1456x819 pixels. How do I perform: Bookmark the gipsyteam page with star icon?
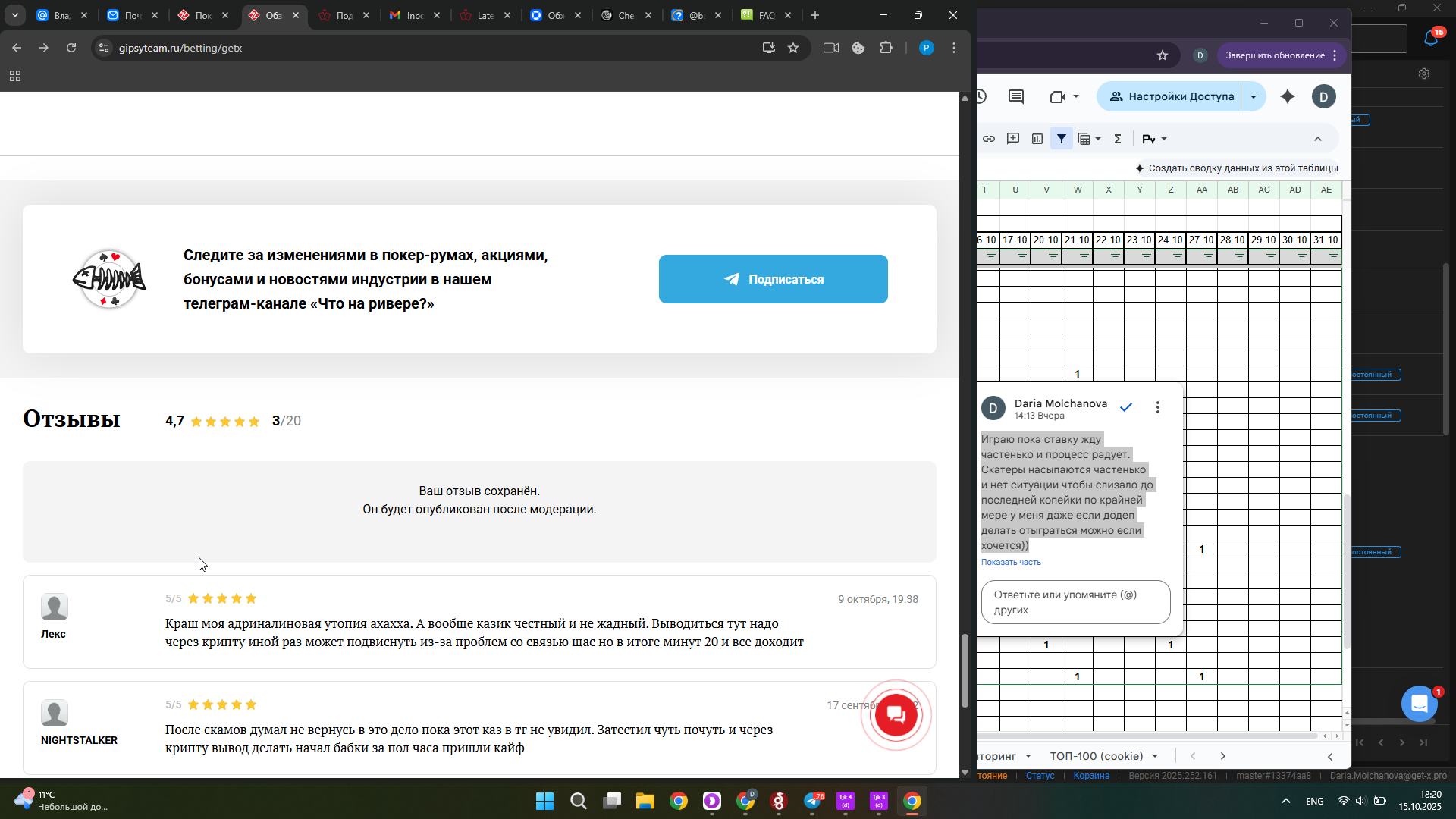[793, 48]
